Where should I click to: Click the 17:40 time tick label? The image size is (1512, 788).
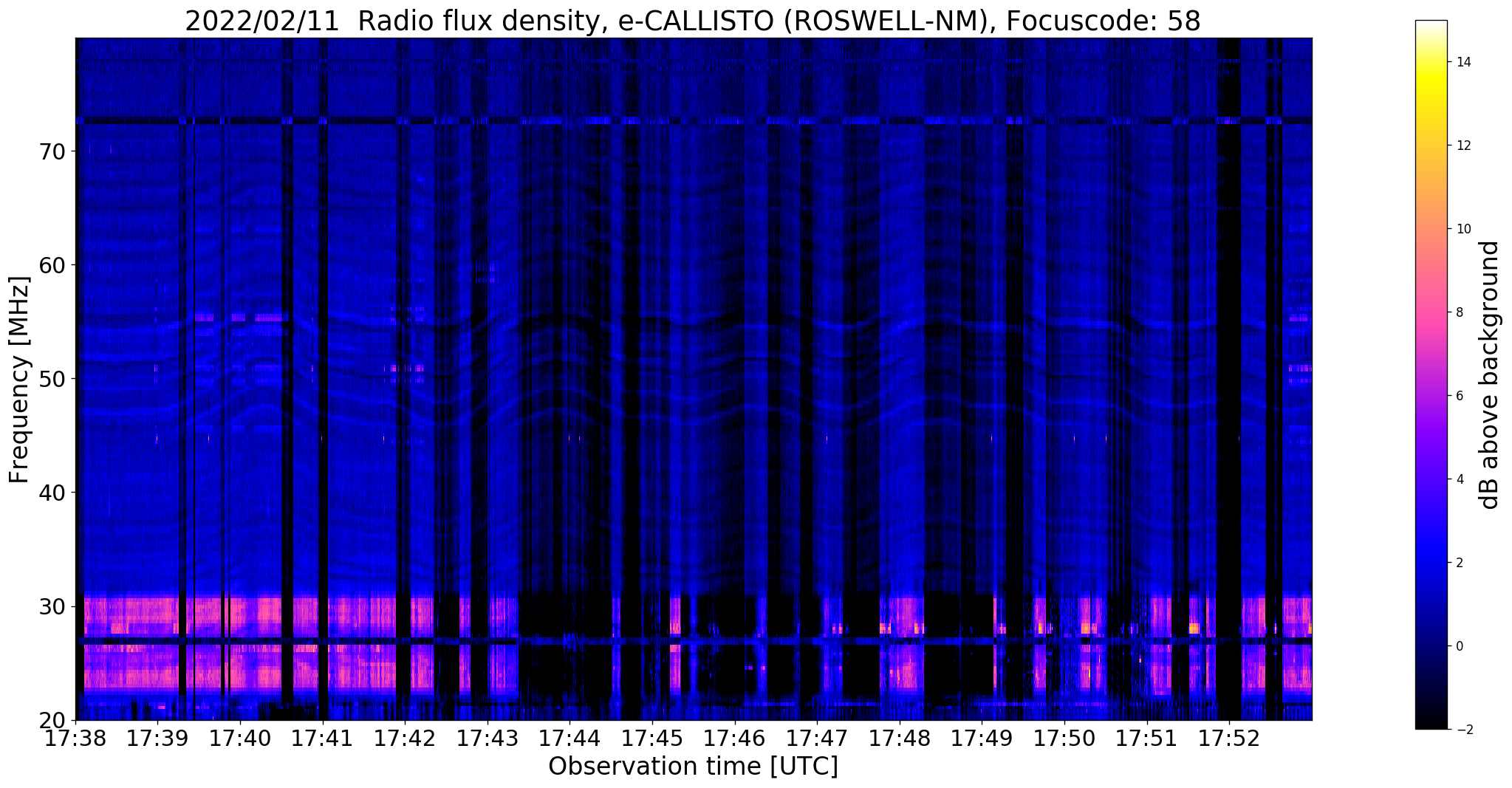click(240, 739)
